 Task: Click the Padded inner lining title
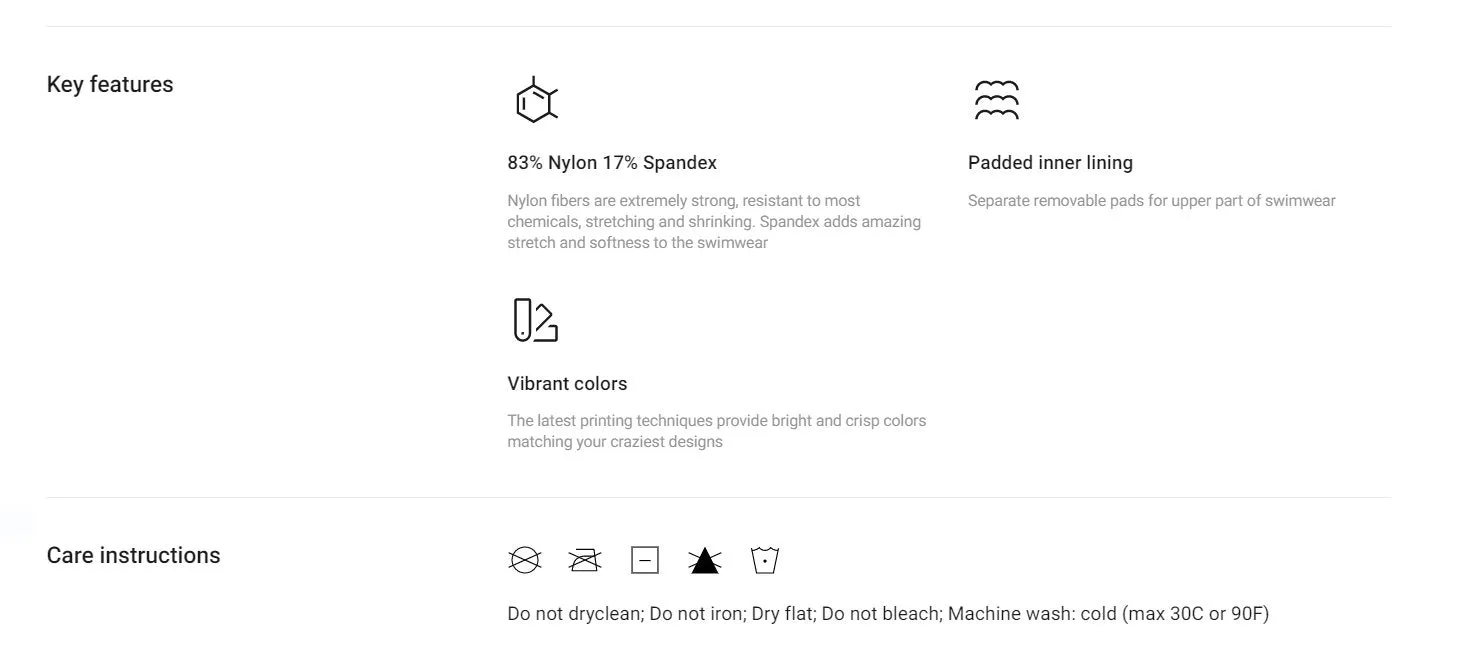click(1050, 162)
